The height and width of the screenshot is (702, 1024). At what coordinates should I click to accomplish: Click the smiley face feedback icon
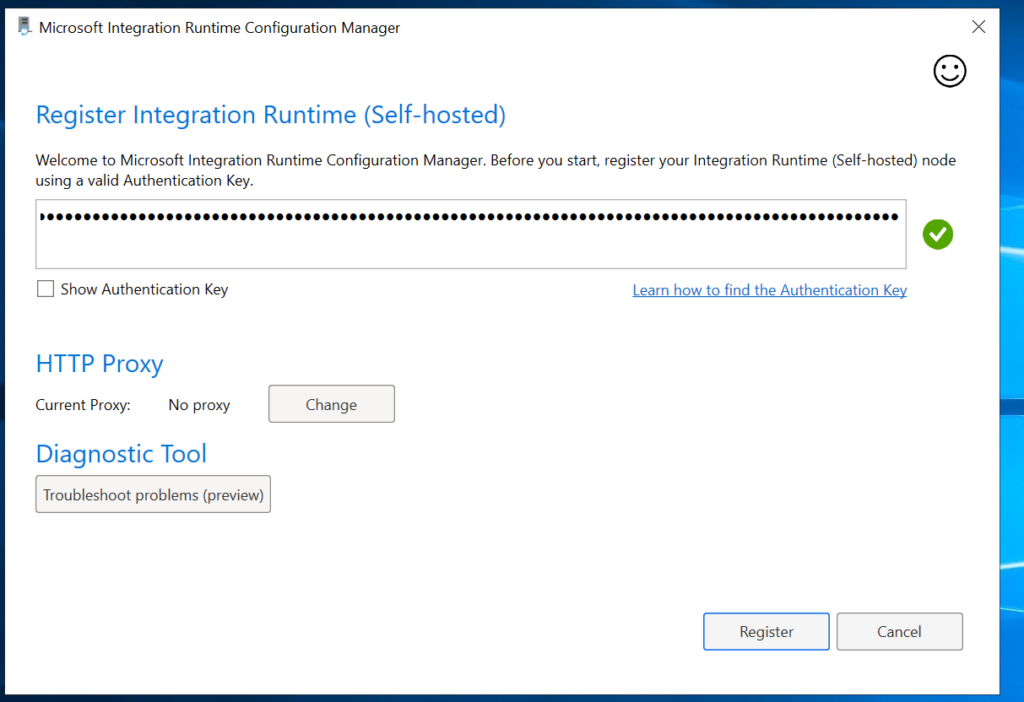949,71
